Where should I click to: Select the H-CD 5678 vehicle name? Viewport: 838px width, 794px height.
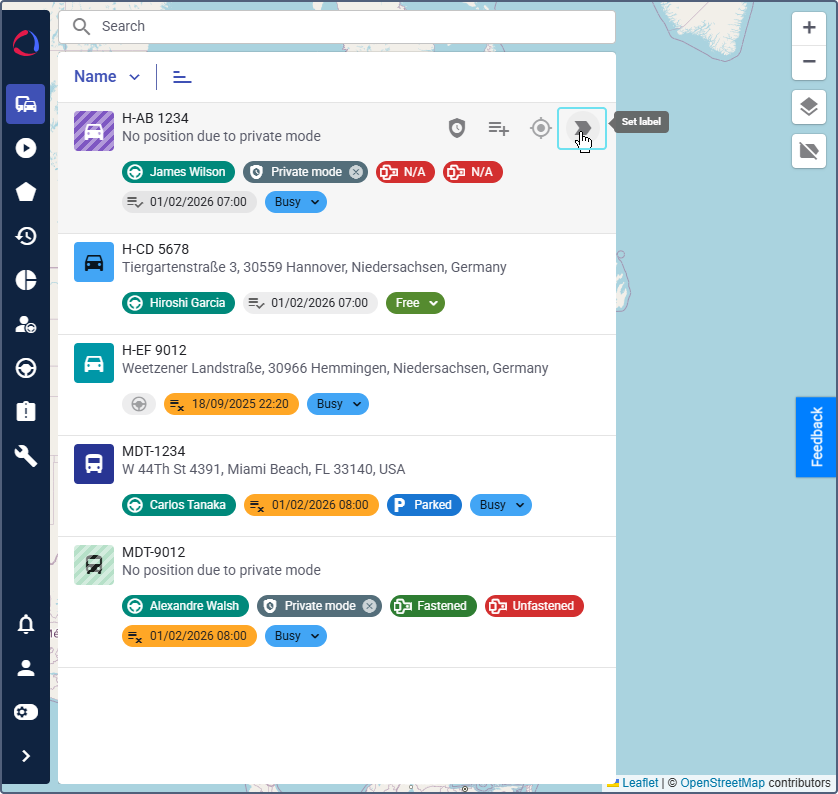click(x=156, y=250)
